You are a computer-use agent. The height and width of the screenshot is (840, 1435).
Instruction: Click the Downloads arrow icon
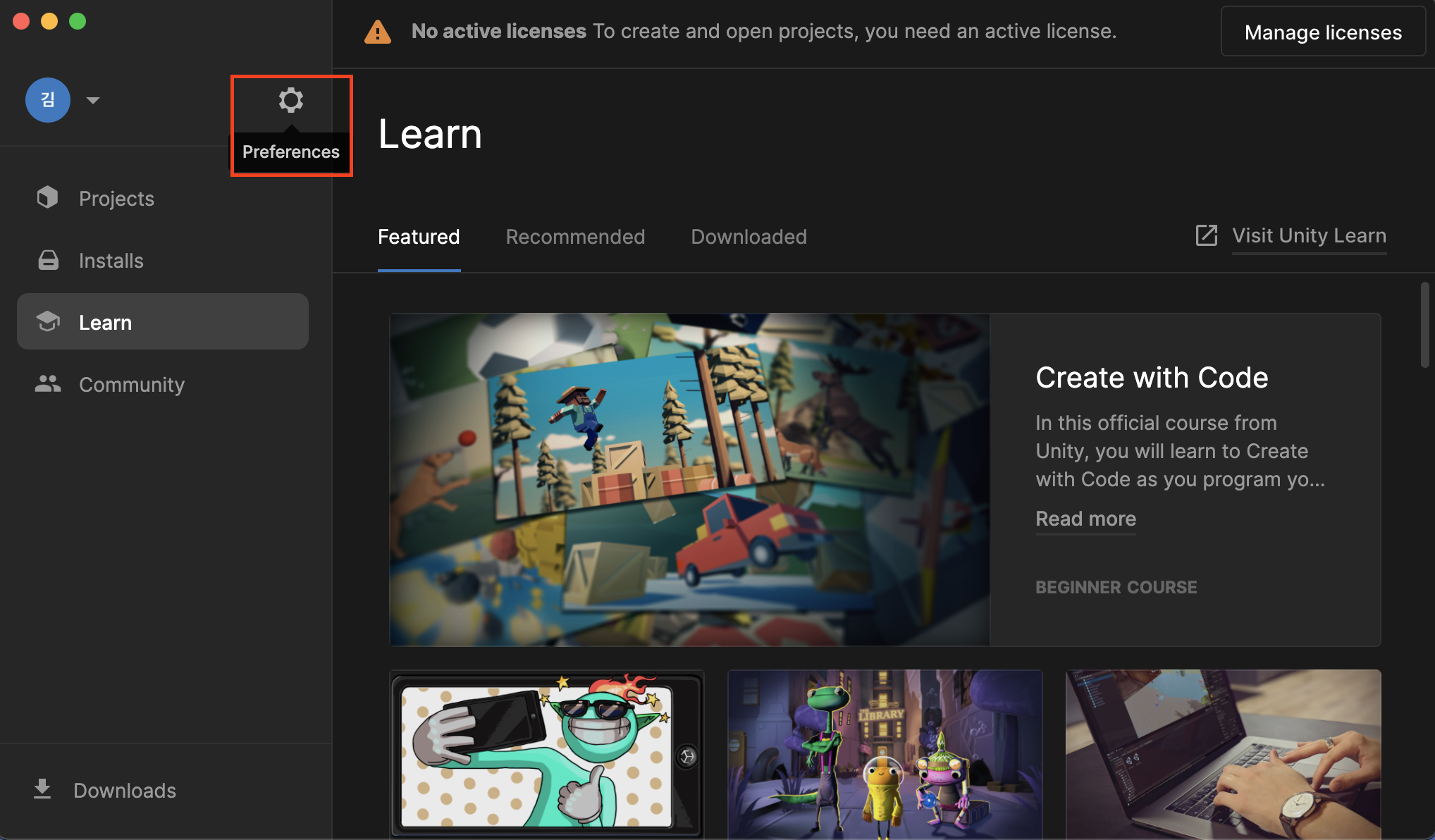click(x=42, y=789)
